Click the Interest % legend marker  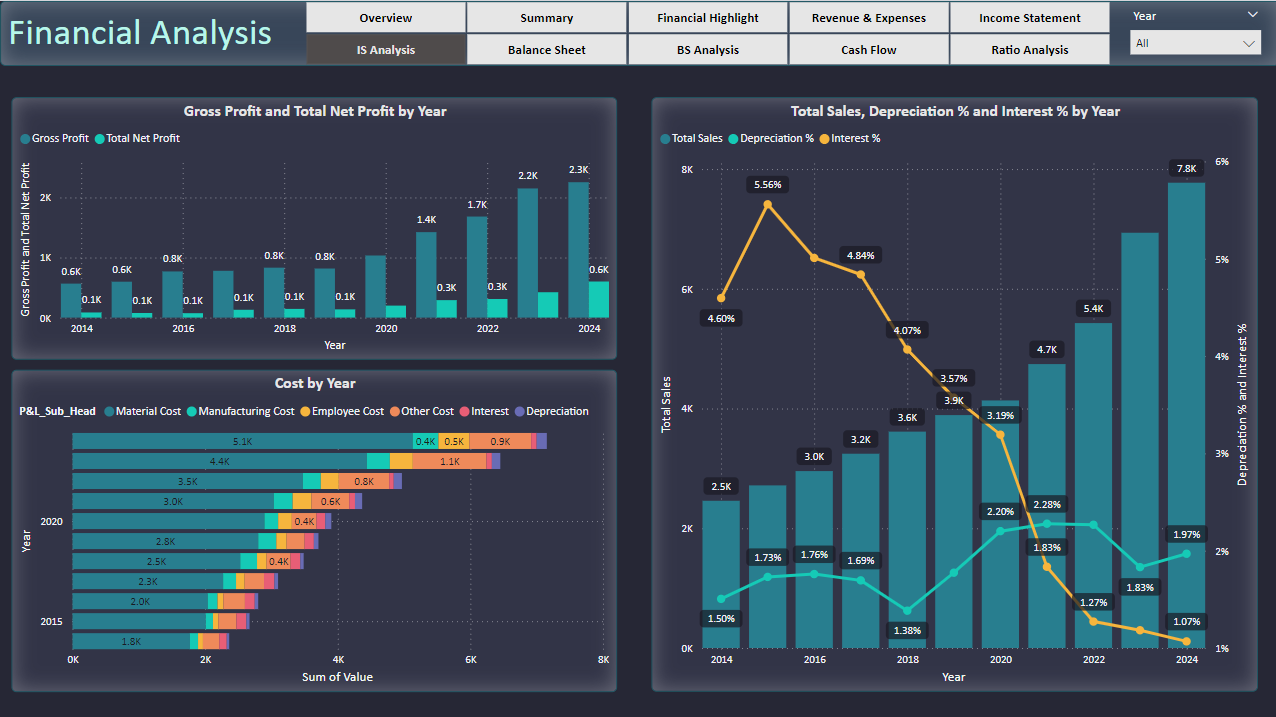coord(825,139)
